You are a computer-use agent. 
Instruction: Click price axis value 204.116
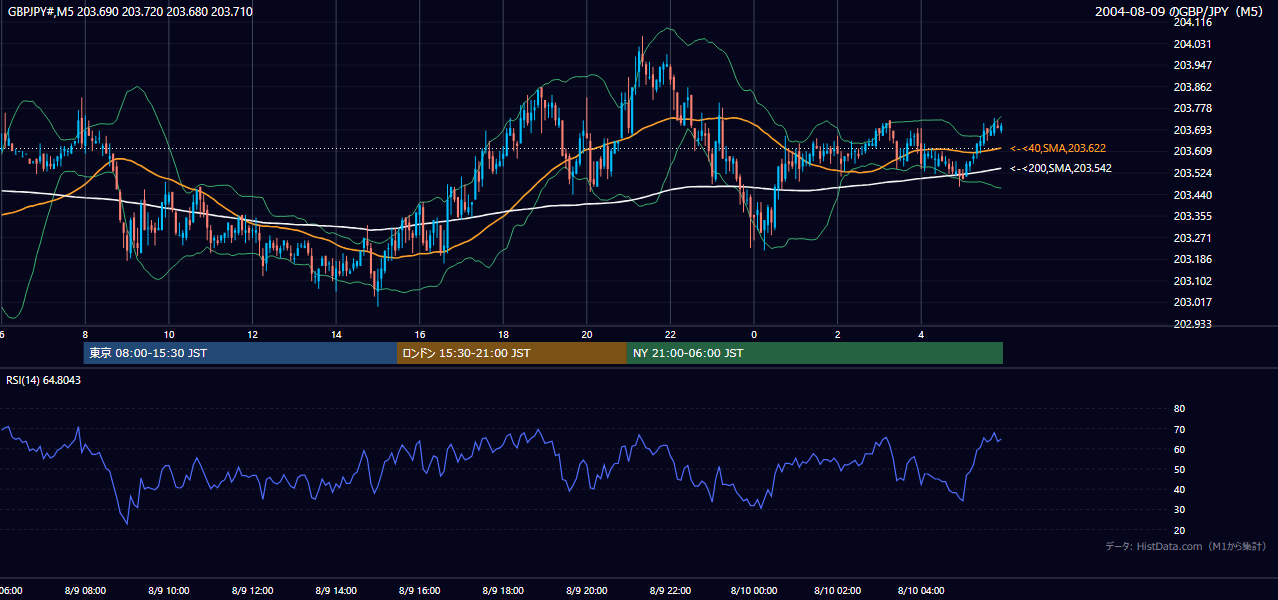click(x=1192, y=22)
